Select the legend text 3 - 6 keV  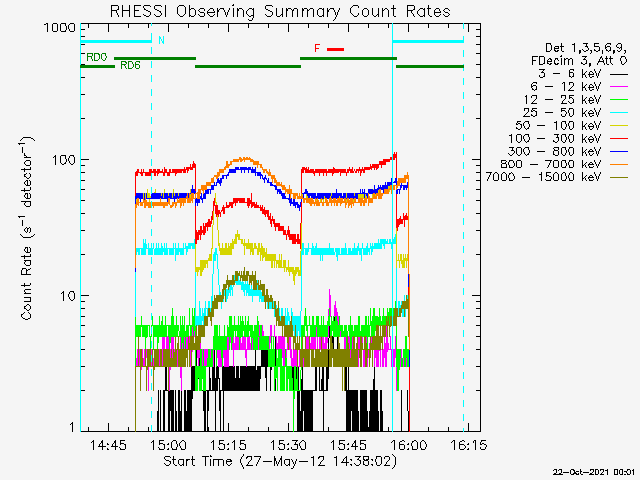pos(569,74)
